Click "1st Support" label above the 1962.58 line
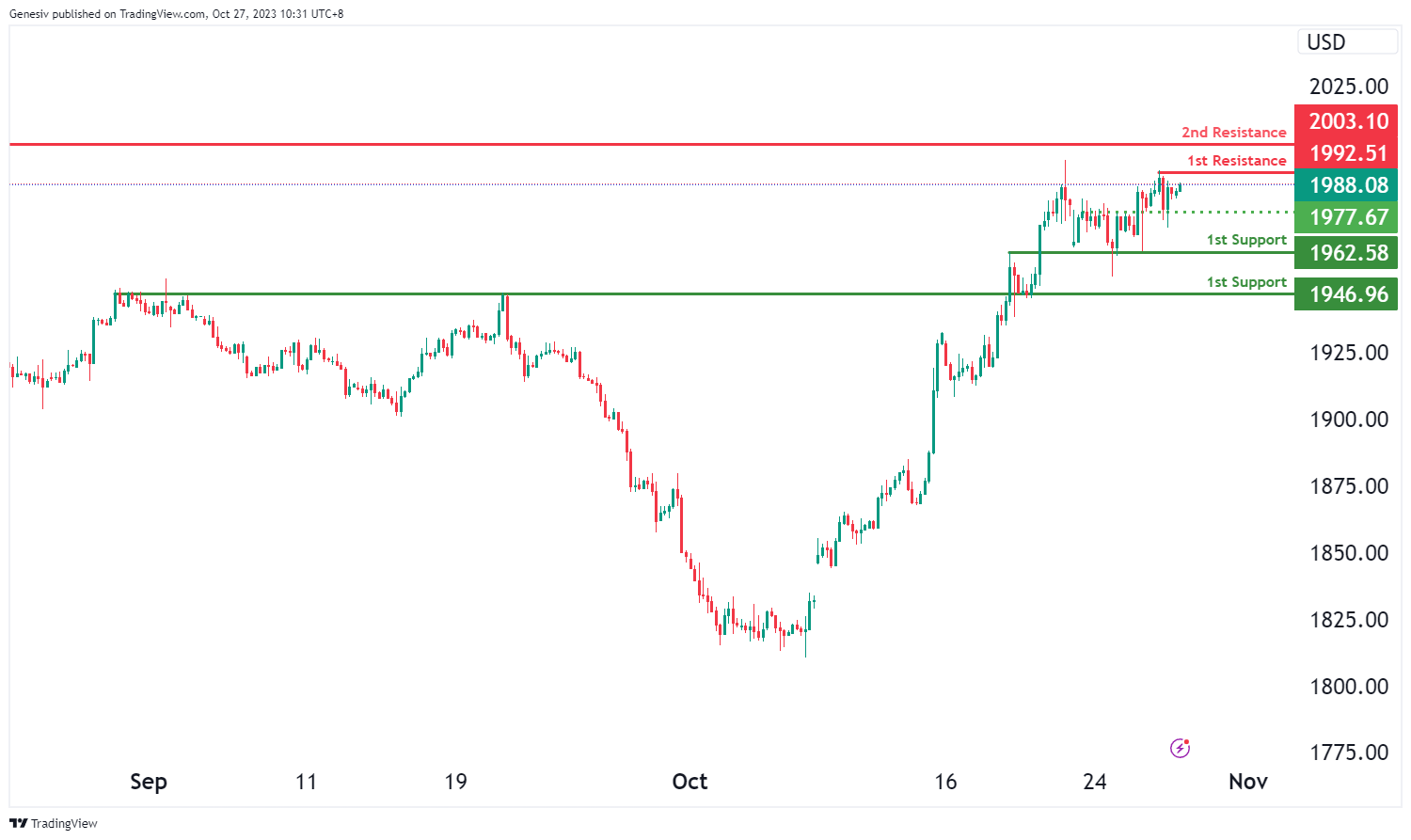This screenshot has height=840, width=1411. (1246, 240)
